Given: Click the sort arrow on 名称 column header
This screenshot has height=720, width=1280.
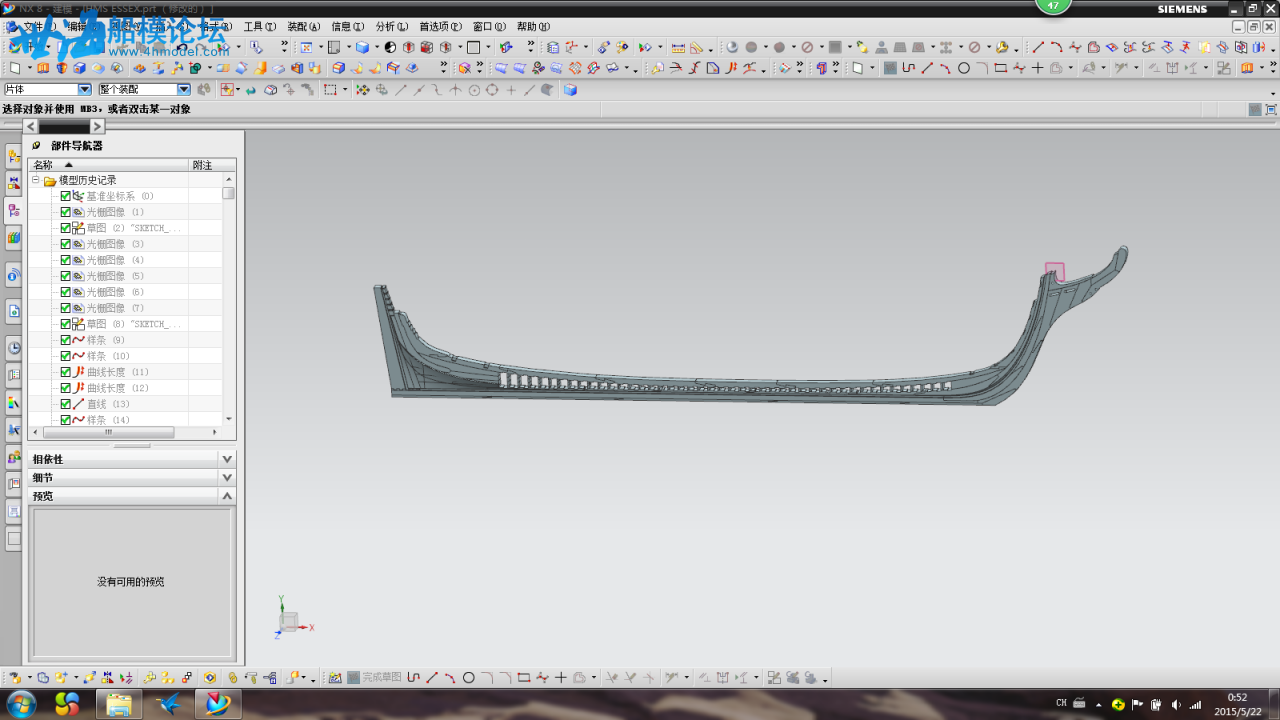Looking at the screenshot, I should pos(69,165).
